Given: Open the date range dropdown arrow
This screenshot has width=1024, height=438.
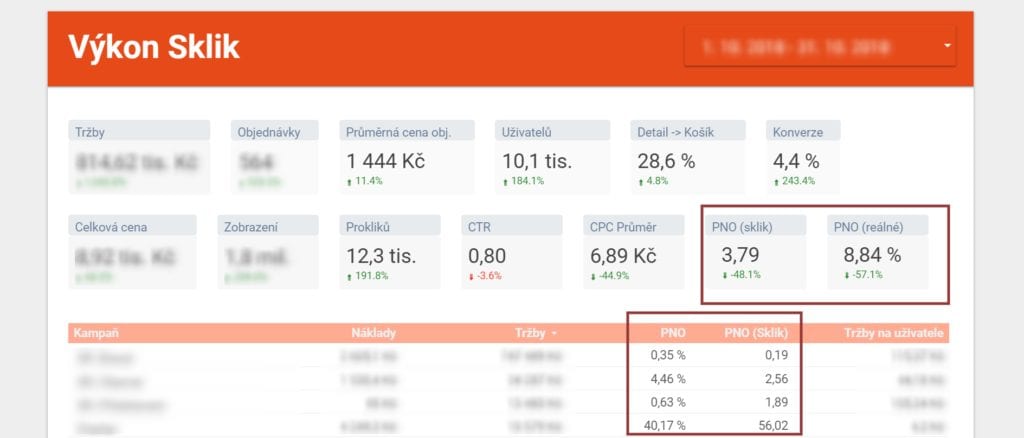Looking at the screenshot, I should [x=946, y=46].
